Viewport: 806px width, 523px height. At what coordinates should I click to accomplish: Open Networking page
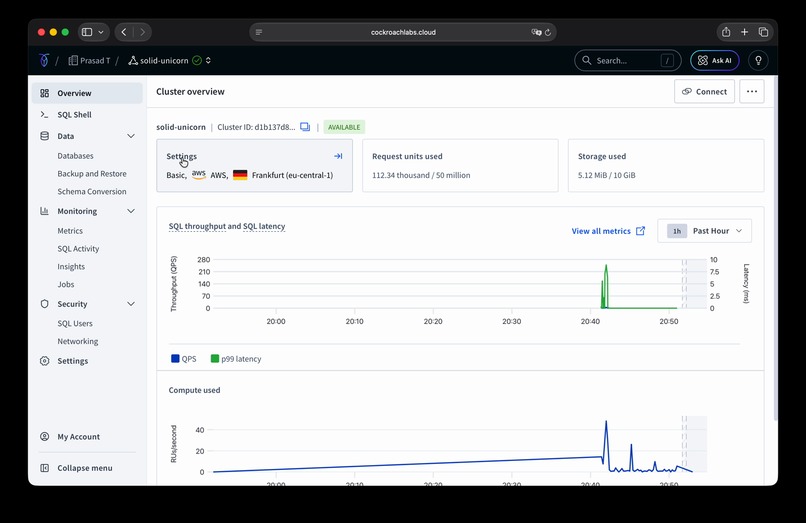[78, 341]
